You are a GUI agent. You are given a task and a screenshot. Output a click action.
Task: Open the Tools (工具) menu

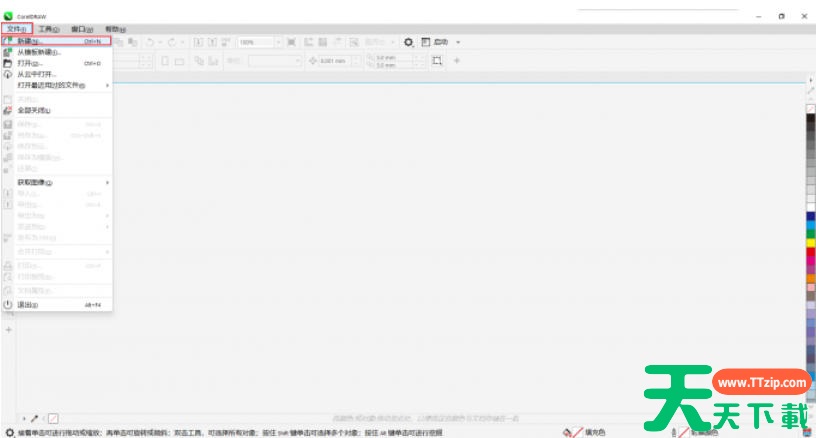48,29
